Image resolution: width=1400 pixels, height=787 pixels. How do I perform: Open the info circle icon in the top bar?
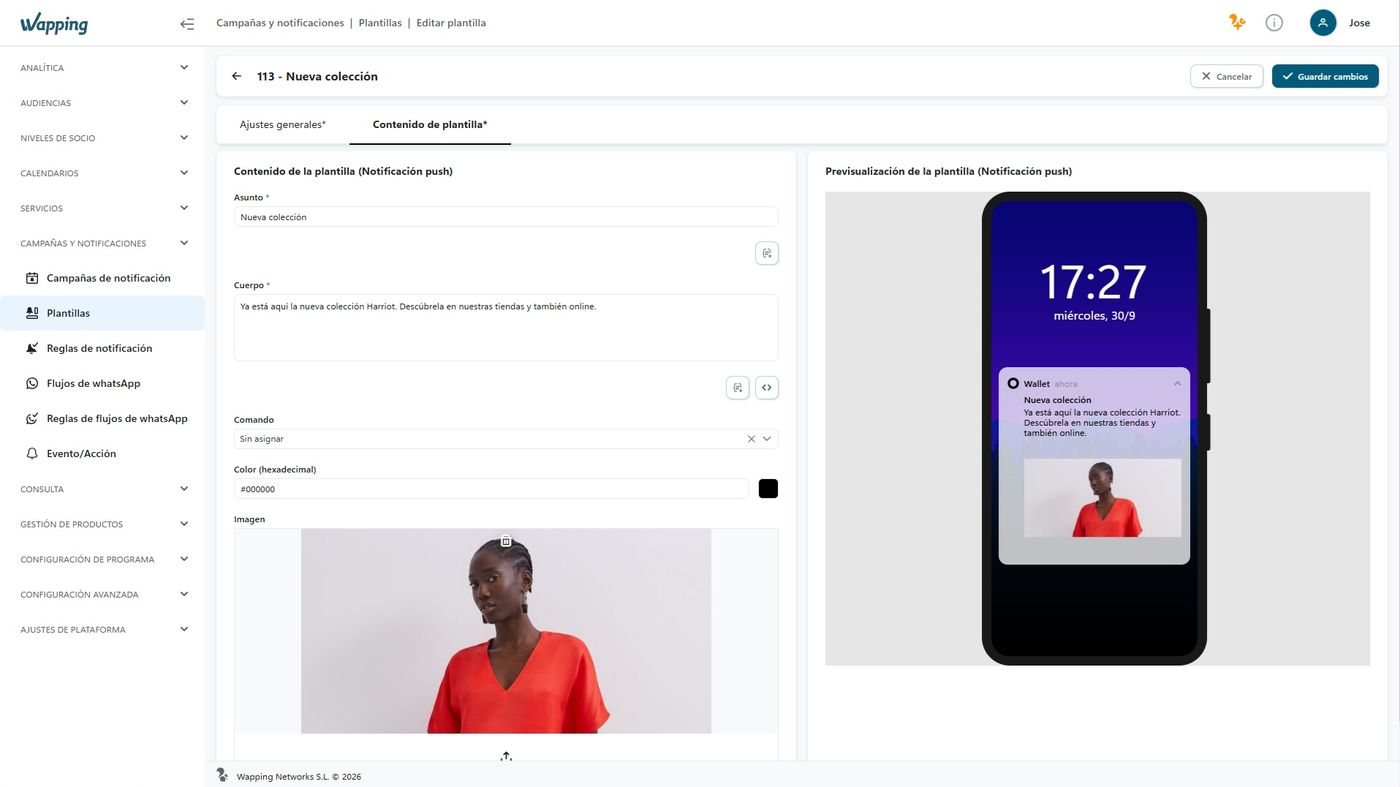tap(1274, 22)
